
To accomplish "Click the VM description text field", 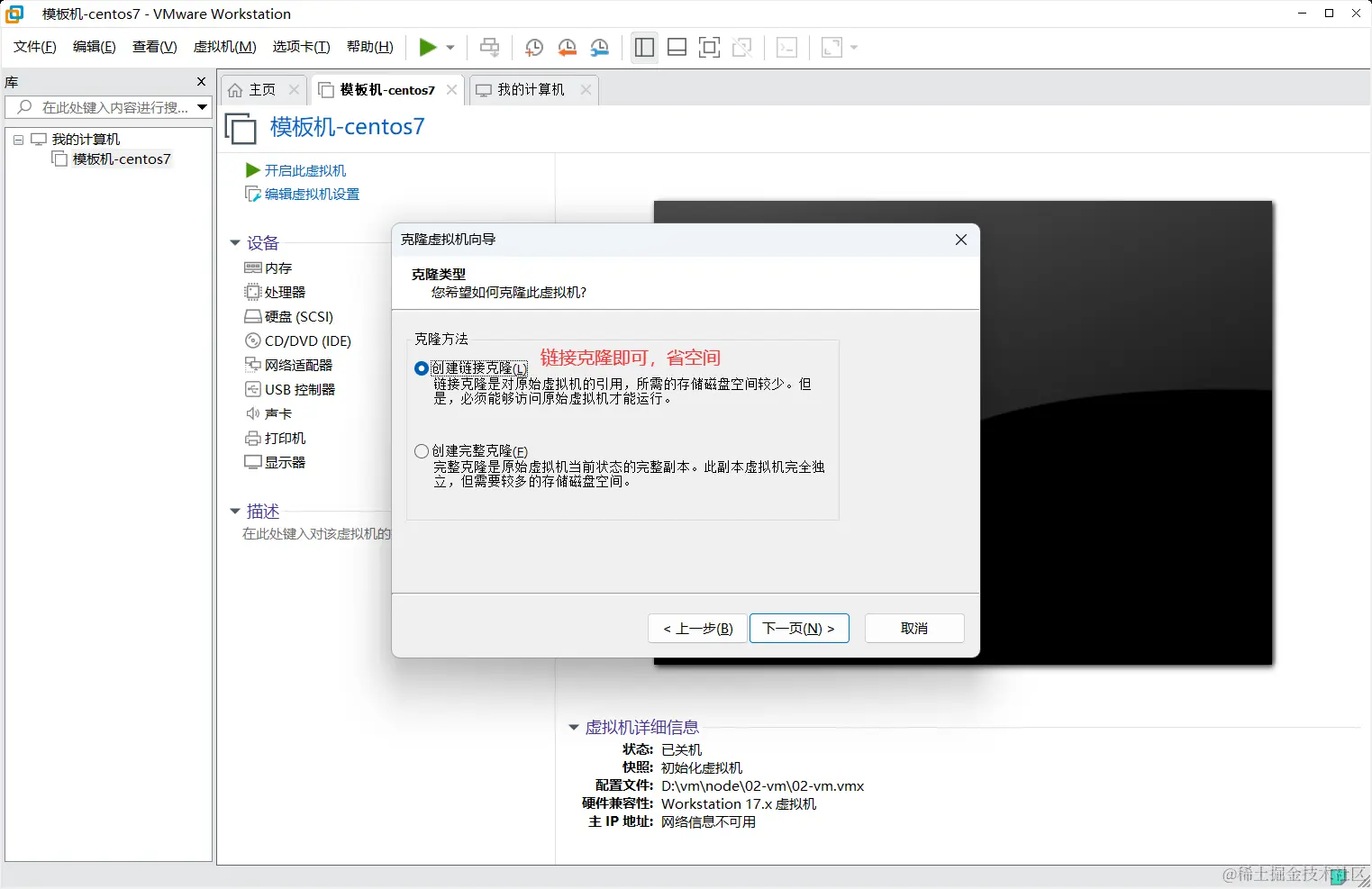I will (316, 534).
